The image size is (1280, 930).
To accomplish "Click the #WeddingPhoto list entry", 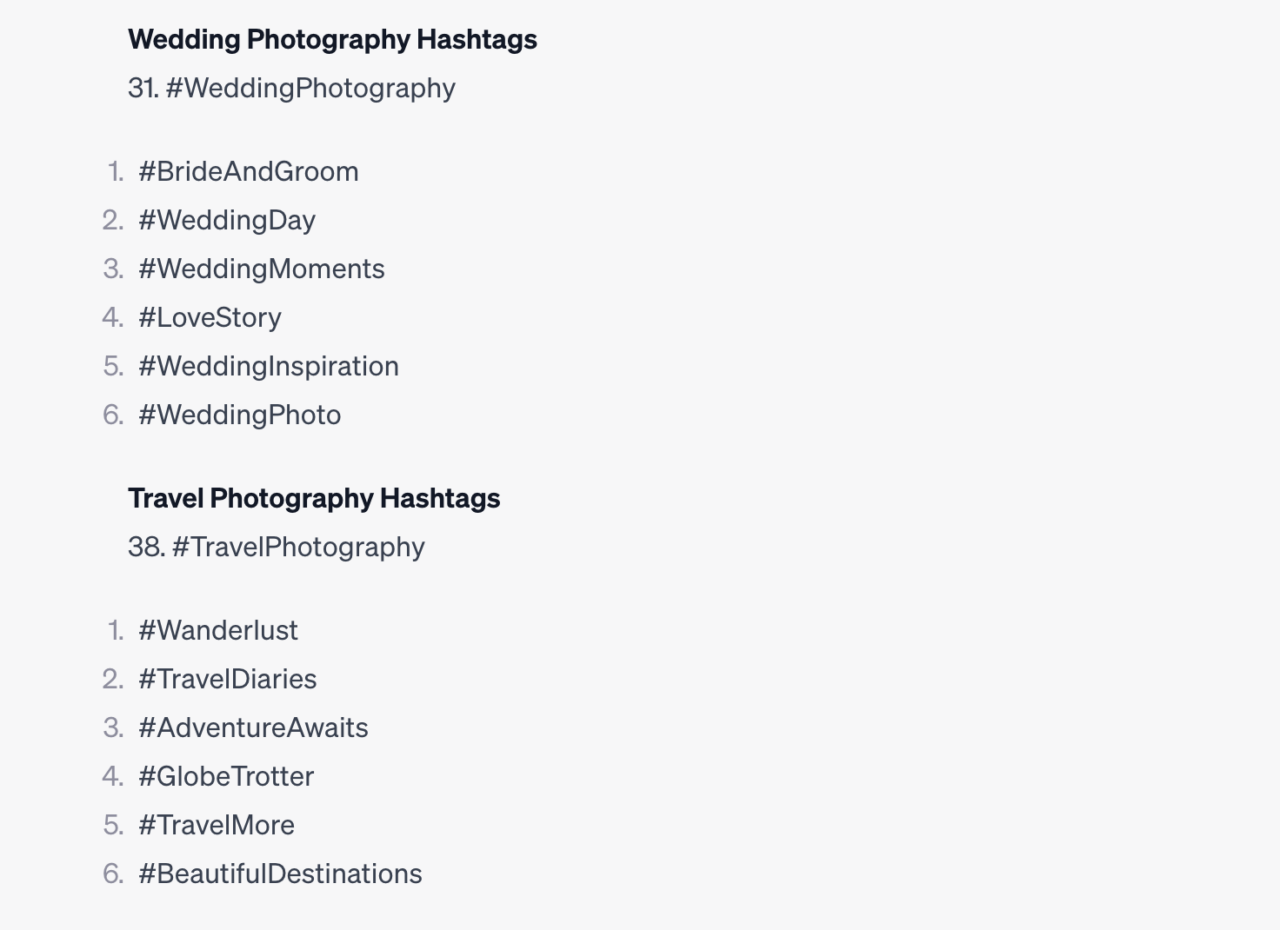I will 240,415.
